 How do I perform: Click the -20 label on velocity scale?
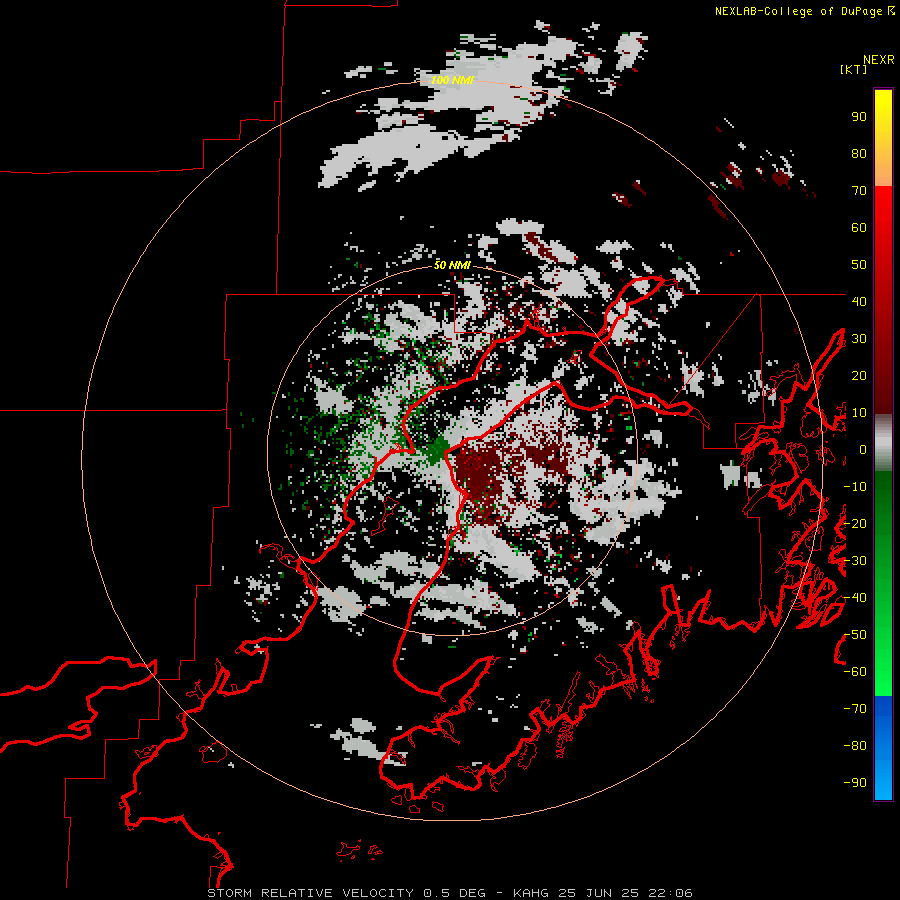click(x=855, y=524)
